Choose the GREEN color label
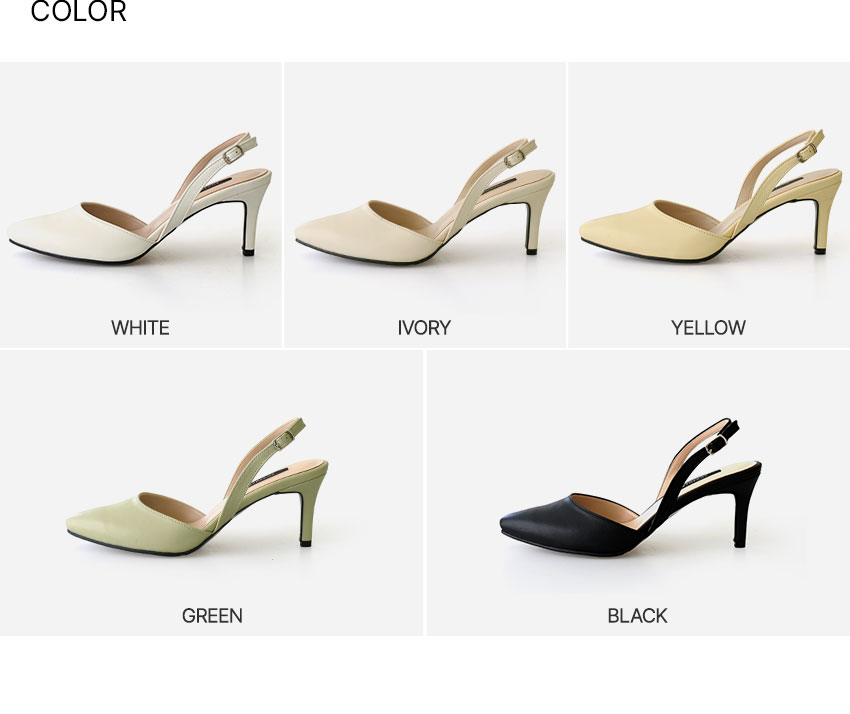Screen dimensions: 850x714 [x=212, y=616]
